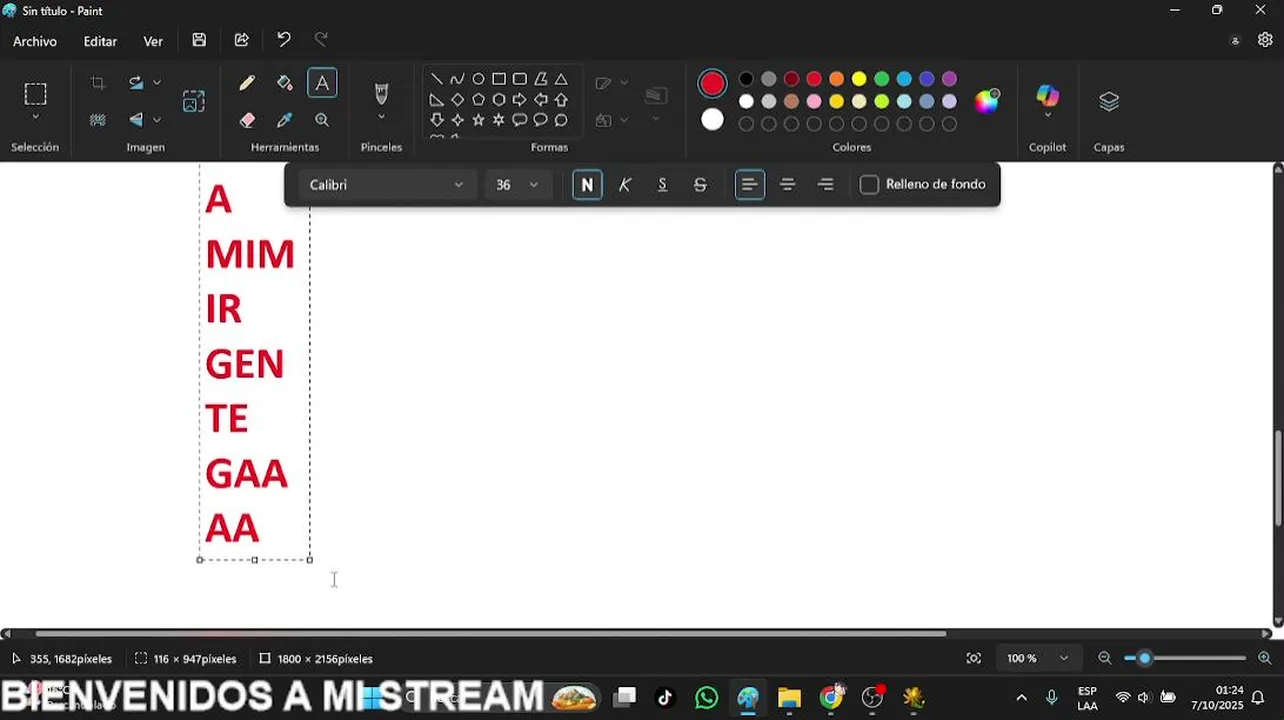Expand the Selección options arrow
The image size is (1284, 720).
click(35, 118)
